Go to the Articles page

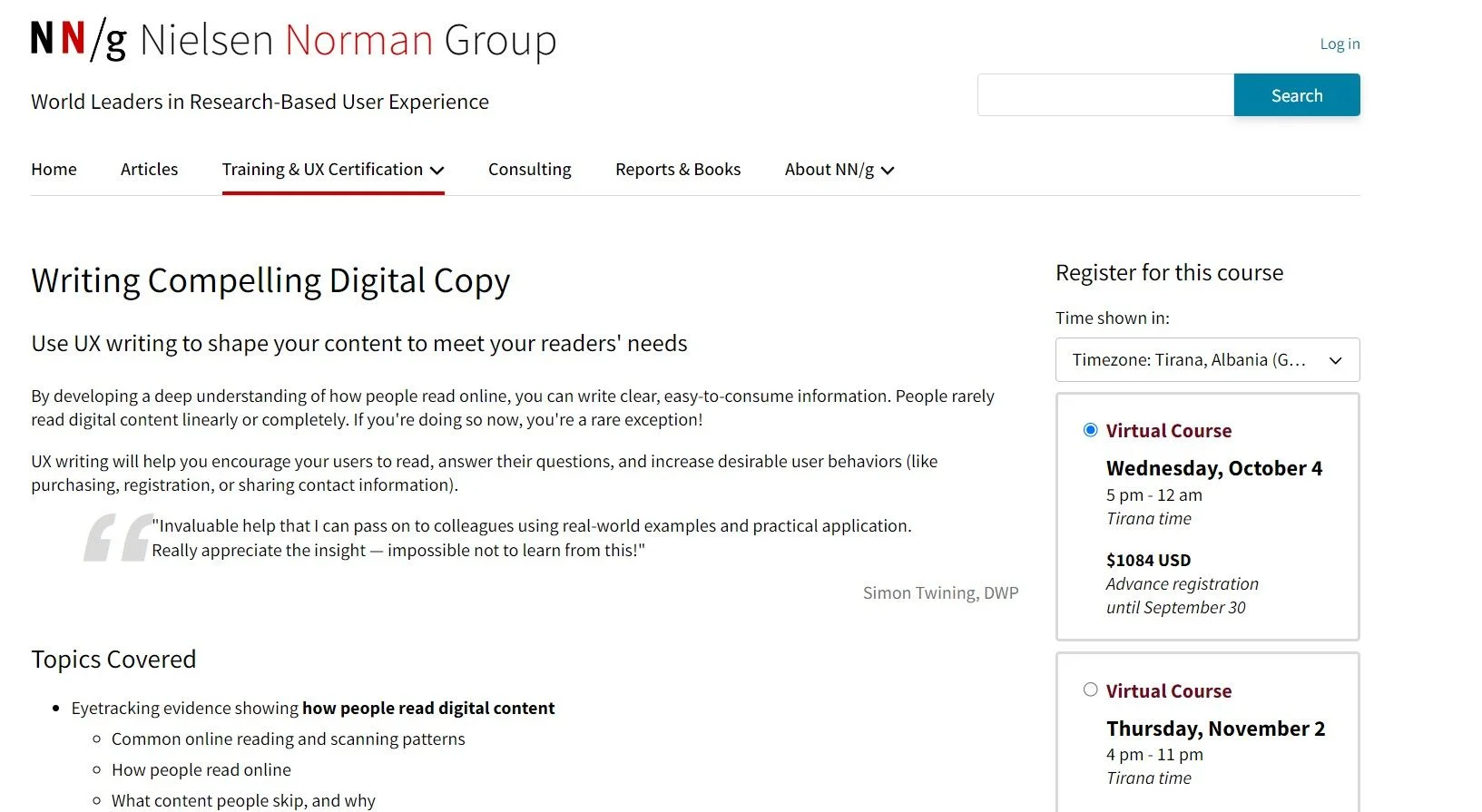[x=149, y=170]
